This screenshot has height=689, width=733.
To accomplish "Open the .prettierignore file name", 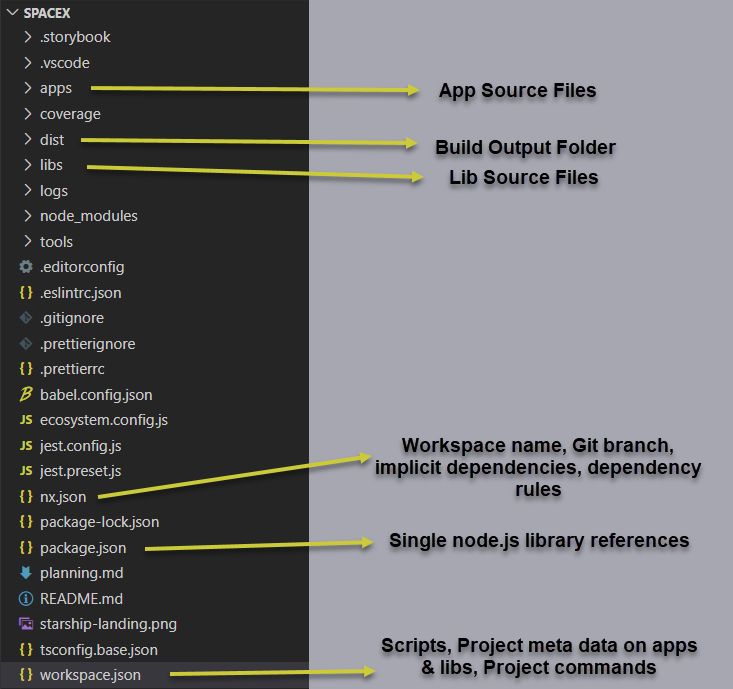I will click(88, 344).
